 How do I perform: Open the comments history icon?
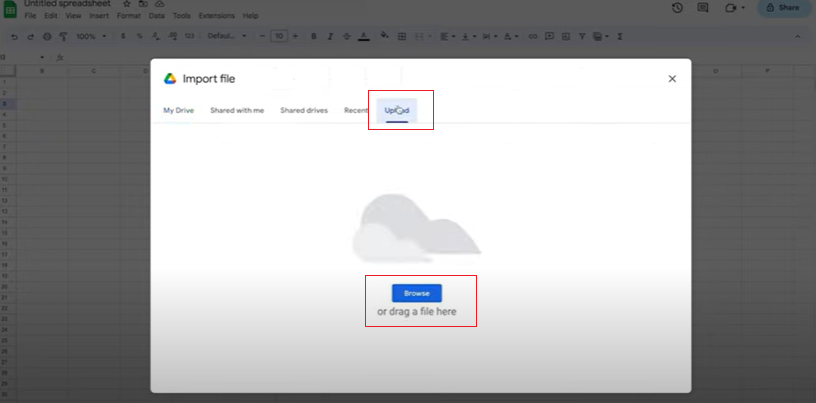point(703,7)
